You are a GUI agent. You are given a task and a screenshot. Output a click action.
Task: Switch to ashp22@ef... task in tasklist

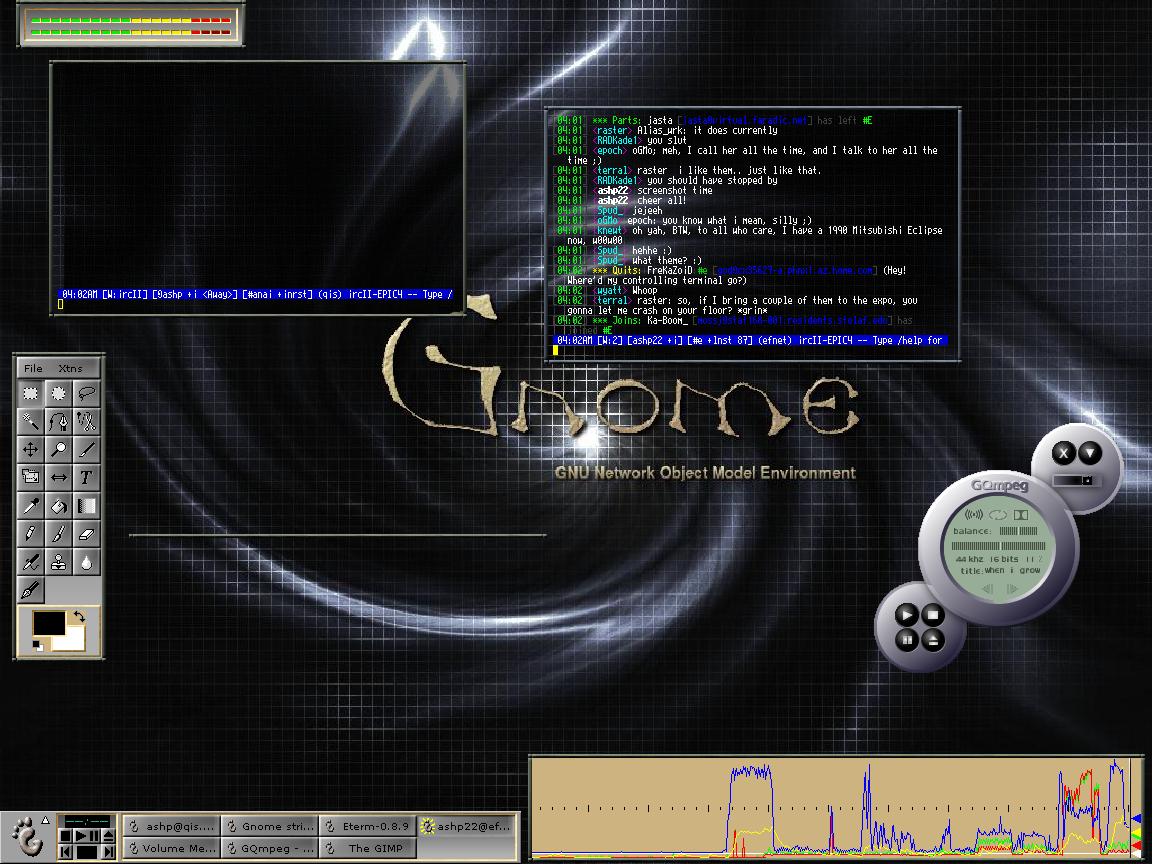(x=466, y=826)
